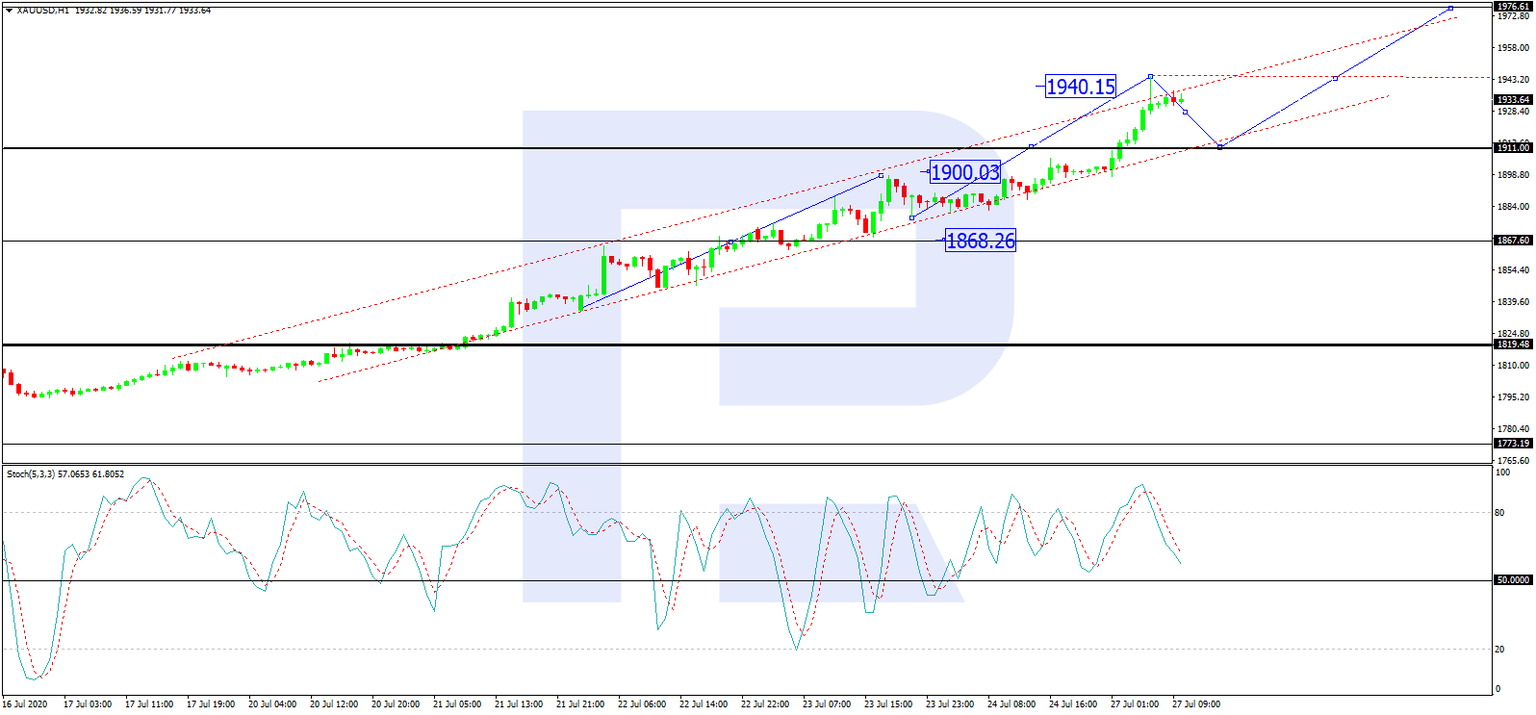The width and height of the screenshot is (1536, 715).
Task: Click the current price label 1933.64
Action: (1513, 99)
